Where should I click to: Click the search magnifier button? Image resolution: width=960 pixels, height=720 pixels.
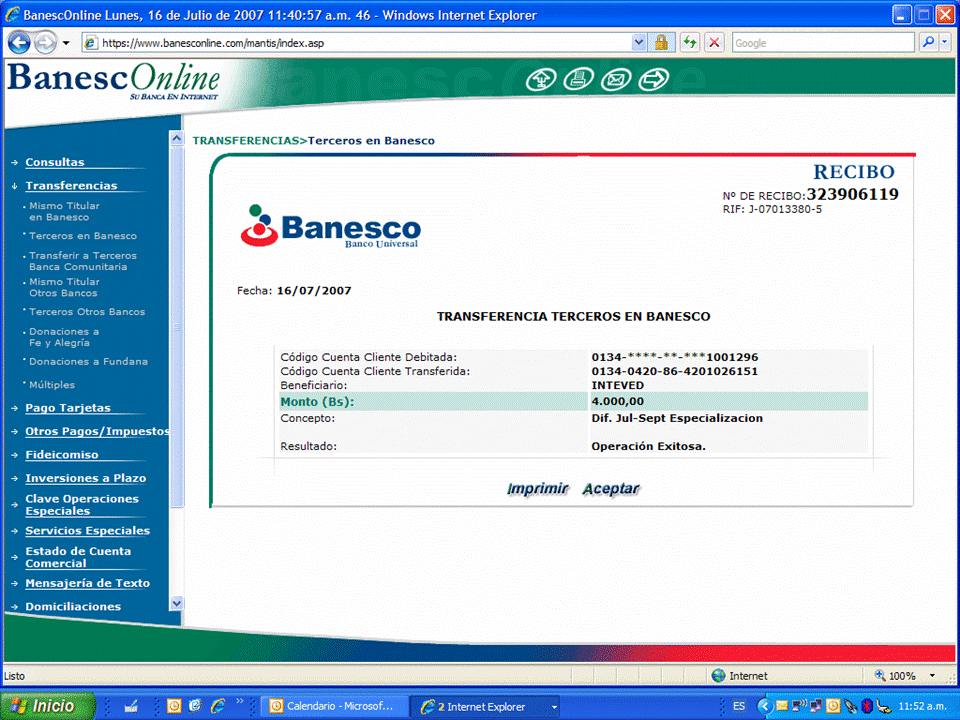(x=928, y=42)
